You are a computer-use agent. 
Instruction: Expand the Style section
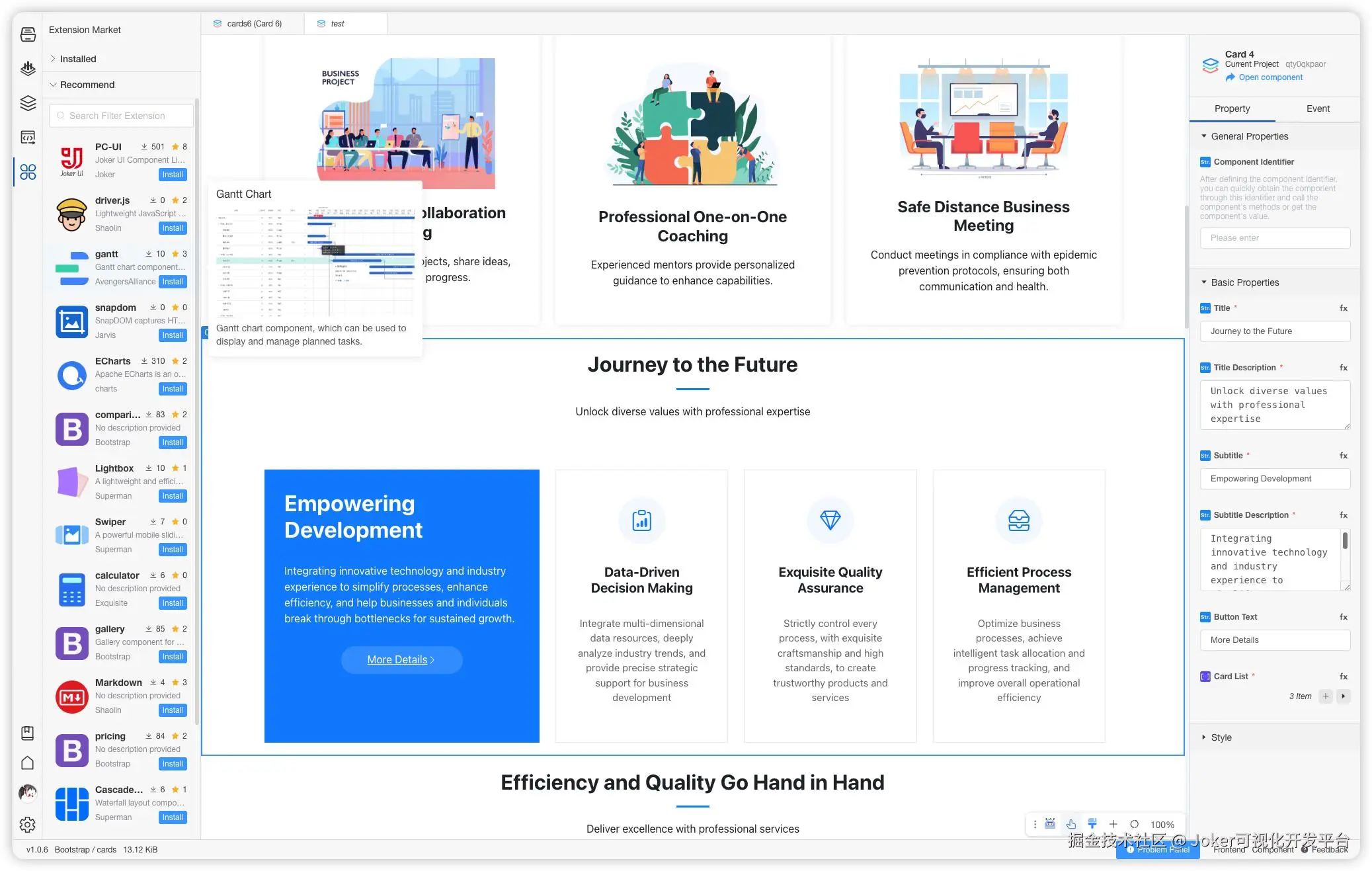click(1221, 737)
